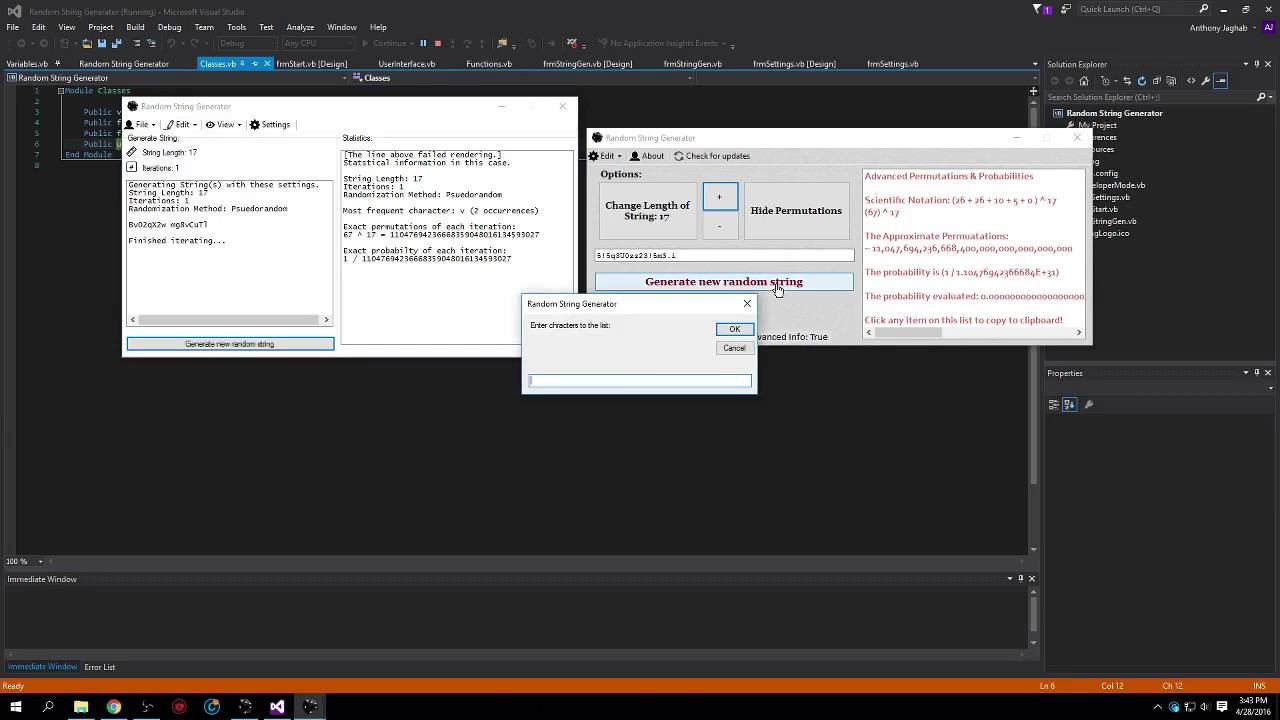Viewport: 1280px width, 720px height.
Task: Open the Analyze menu
Action: pyautogui.click(x=300, y=27)
